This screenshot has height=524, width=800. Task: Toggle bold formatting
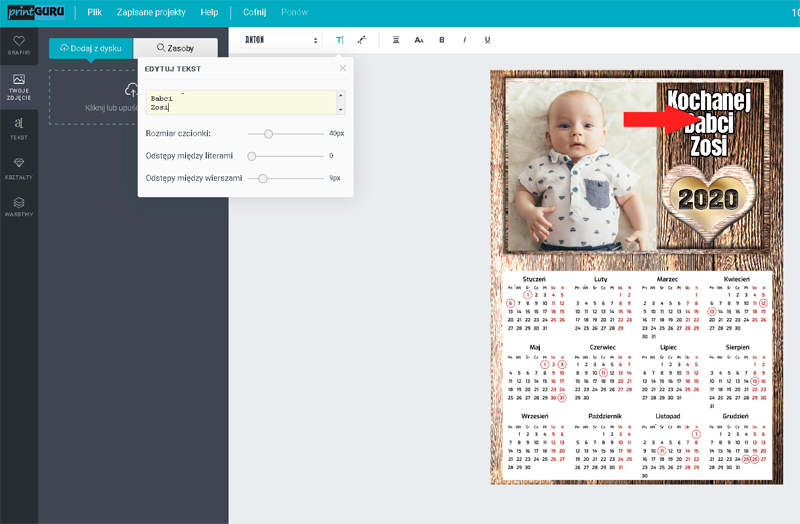pos(442,40)
